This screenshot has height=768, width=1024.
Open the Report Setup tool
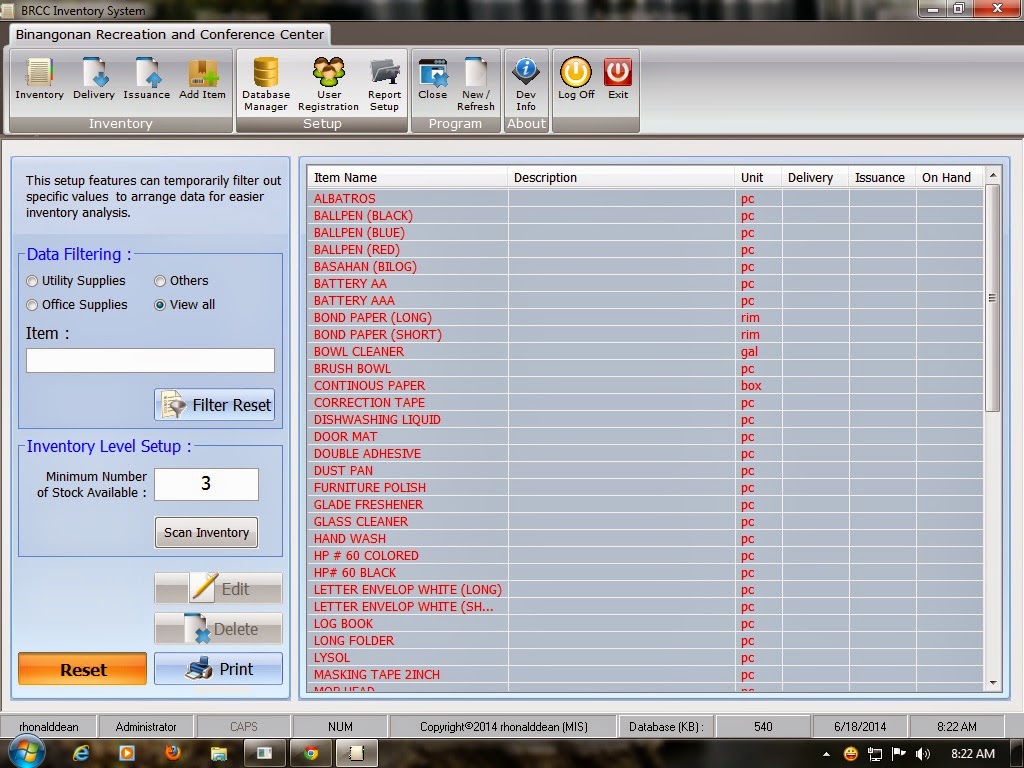385,80
